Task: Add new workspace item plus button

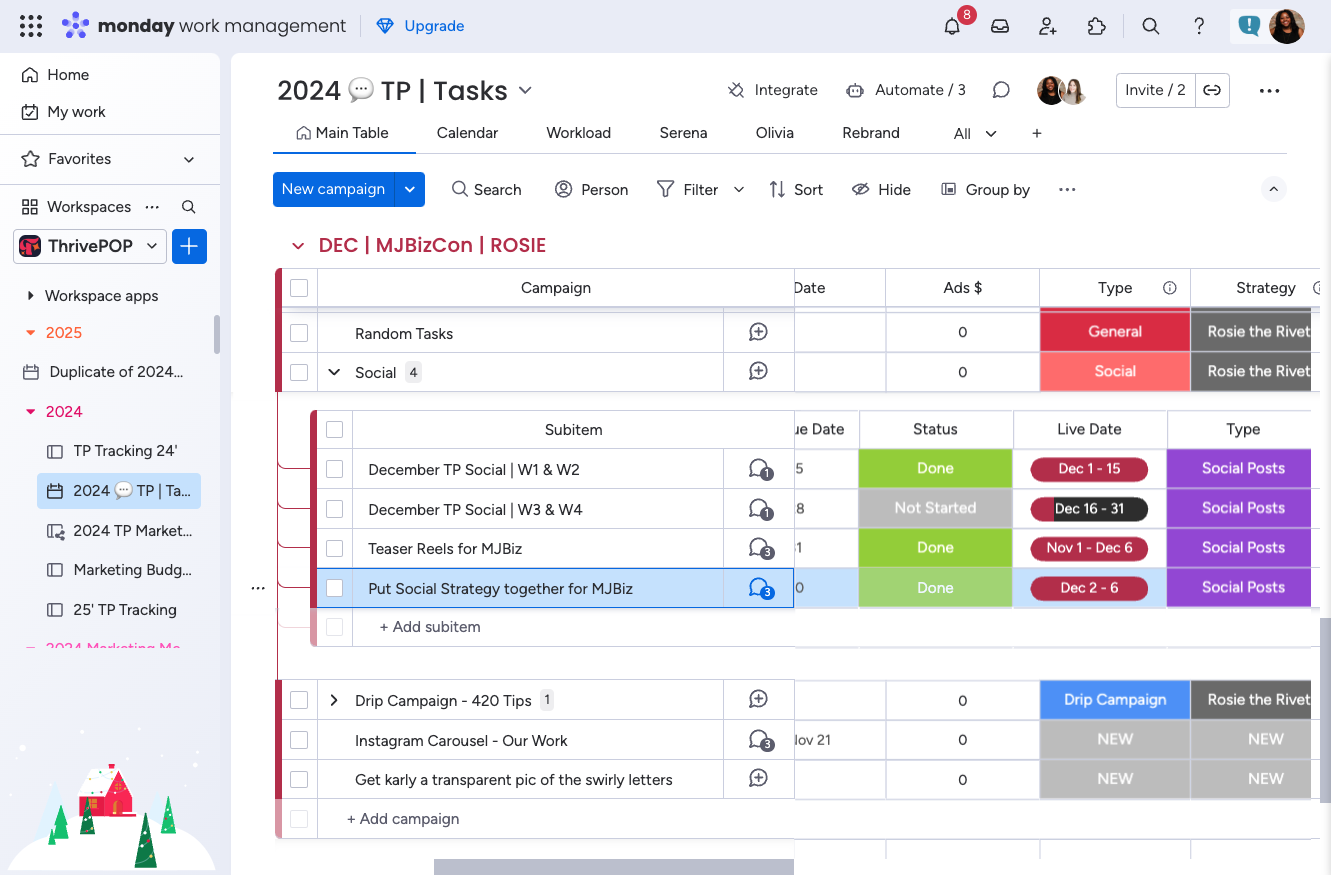Action: [189, 246]
